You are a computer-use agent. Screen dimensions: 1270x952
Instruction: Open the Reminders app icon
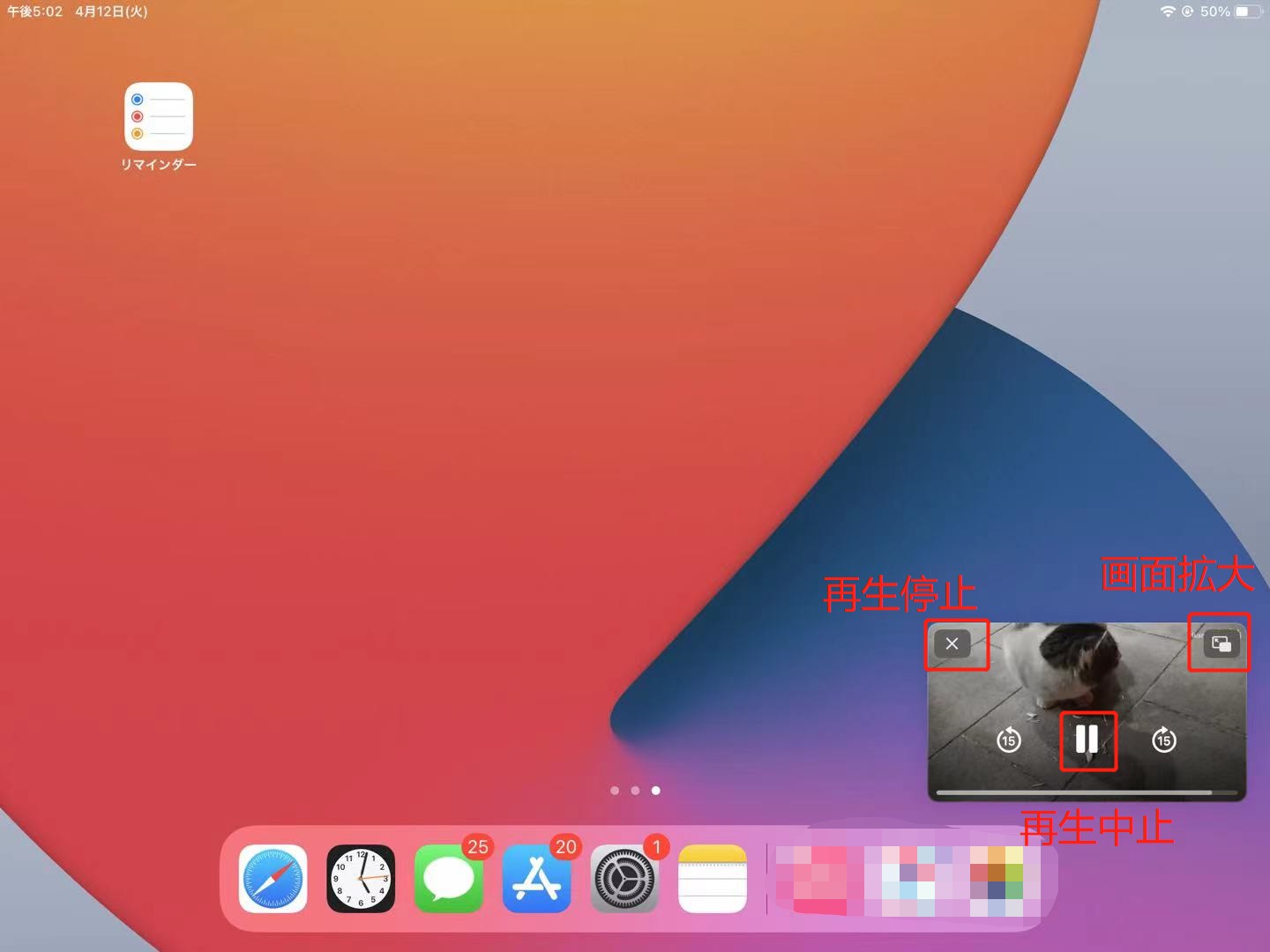pyautogui.click(x=159, y=116)
